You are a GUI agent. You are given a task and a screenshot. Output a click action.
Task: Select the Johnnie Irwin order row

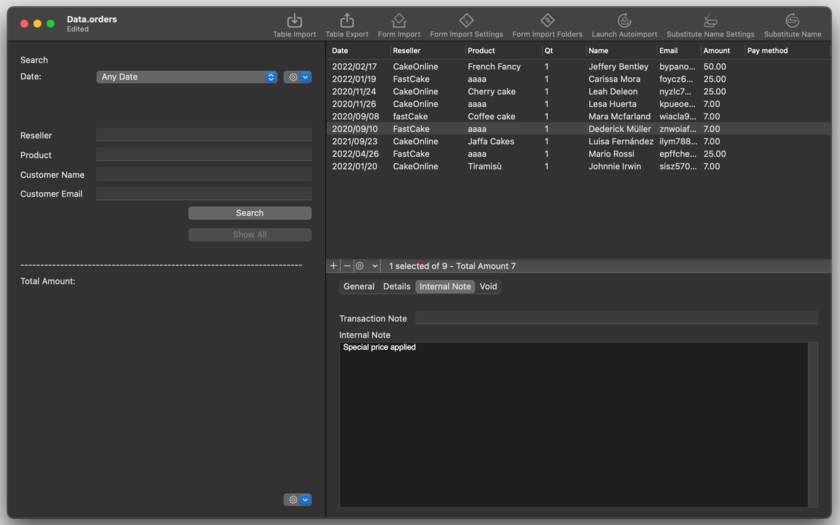click(x=579, y=166)
